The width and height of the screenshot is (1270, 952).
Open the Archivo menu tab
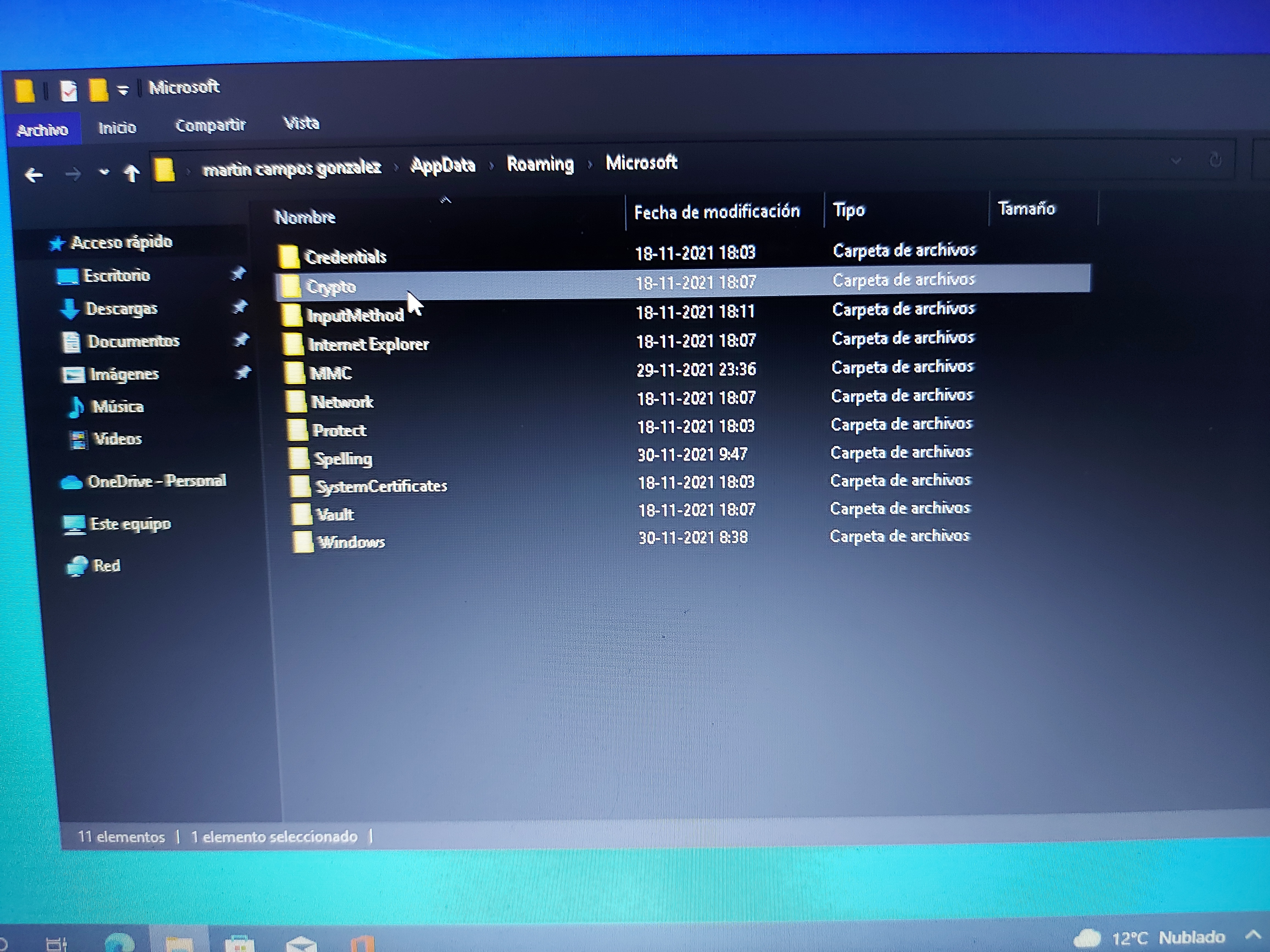point(43,130)
